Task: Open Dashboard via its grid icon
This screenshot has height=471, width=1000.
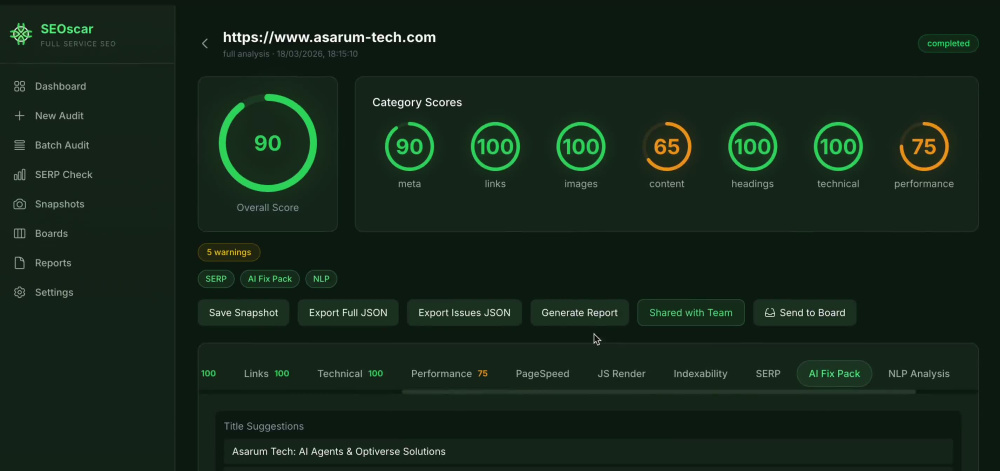Action: coord(20,86)
